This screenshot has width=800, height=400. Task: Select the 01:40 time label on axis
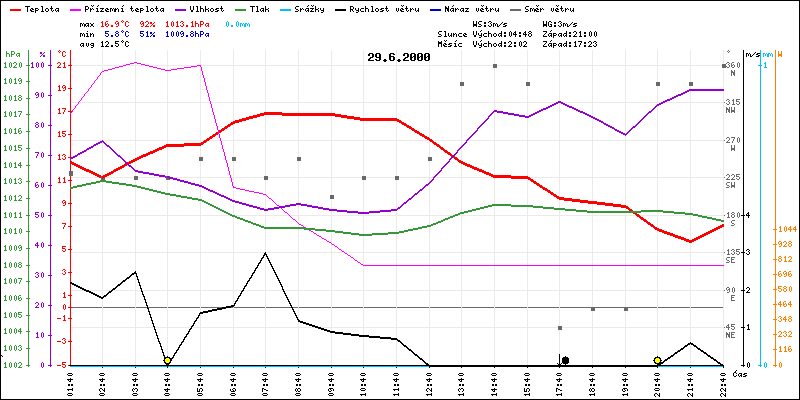[70, 382]
